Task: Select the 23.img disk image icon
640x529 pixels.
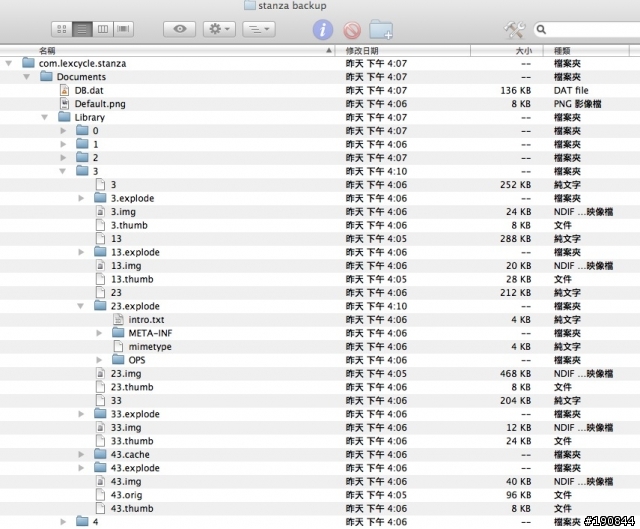Action: point(100,373)
